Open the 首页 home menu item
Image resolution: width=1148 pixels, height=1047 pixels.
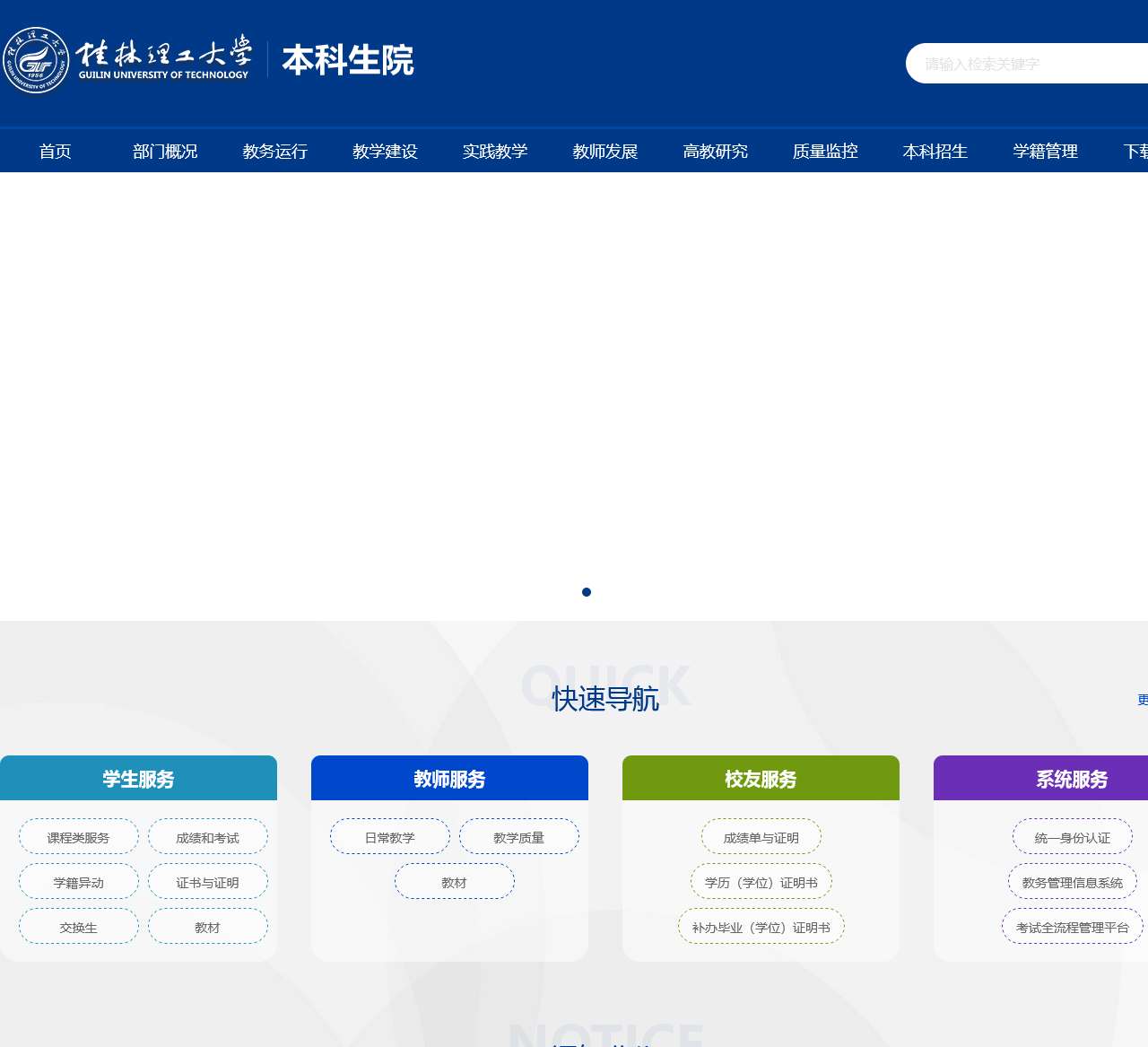pyautogui.click(x=55, y=152)
